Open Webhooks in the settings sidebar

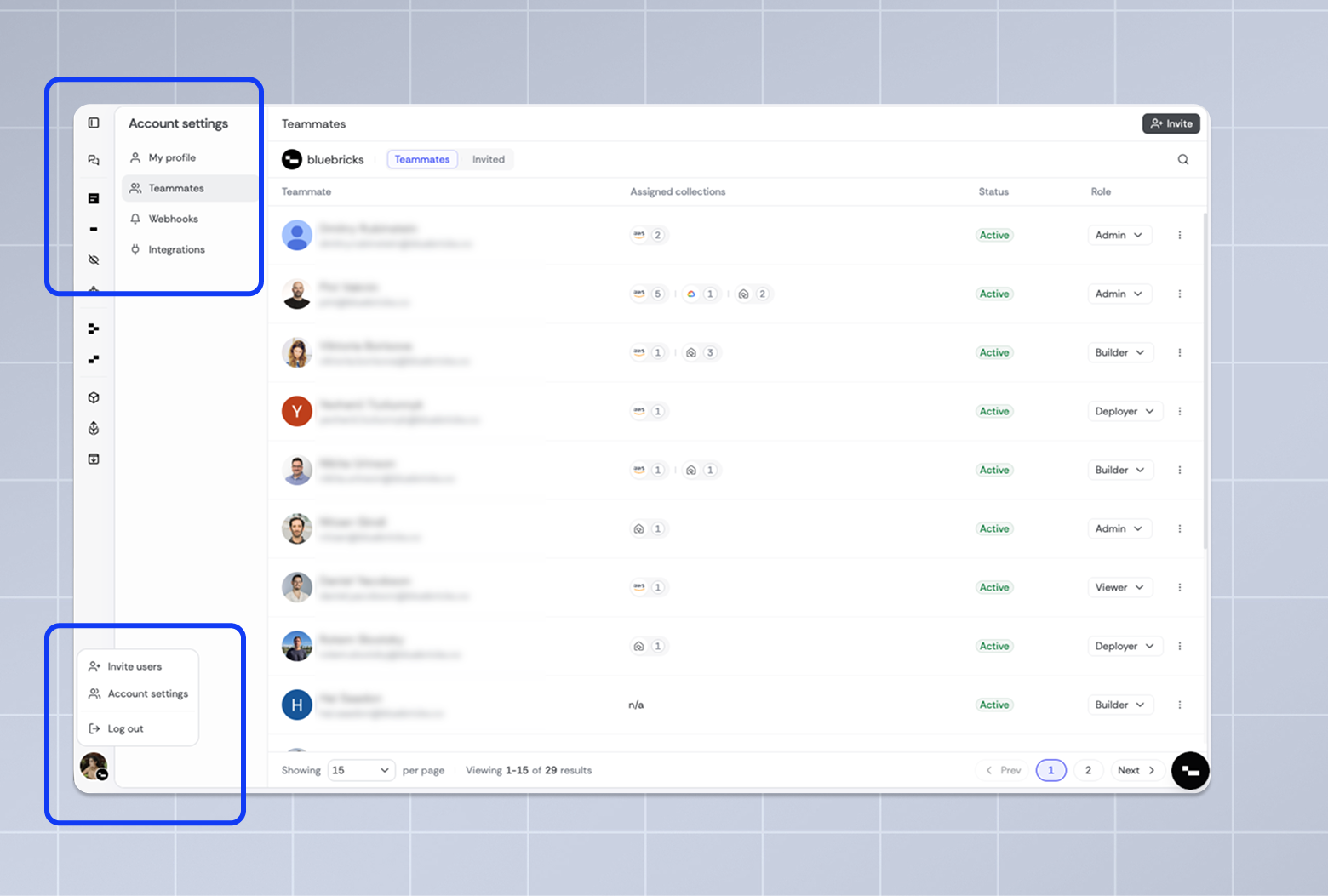tap(189, 219)
